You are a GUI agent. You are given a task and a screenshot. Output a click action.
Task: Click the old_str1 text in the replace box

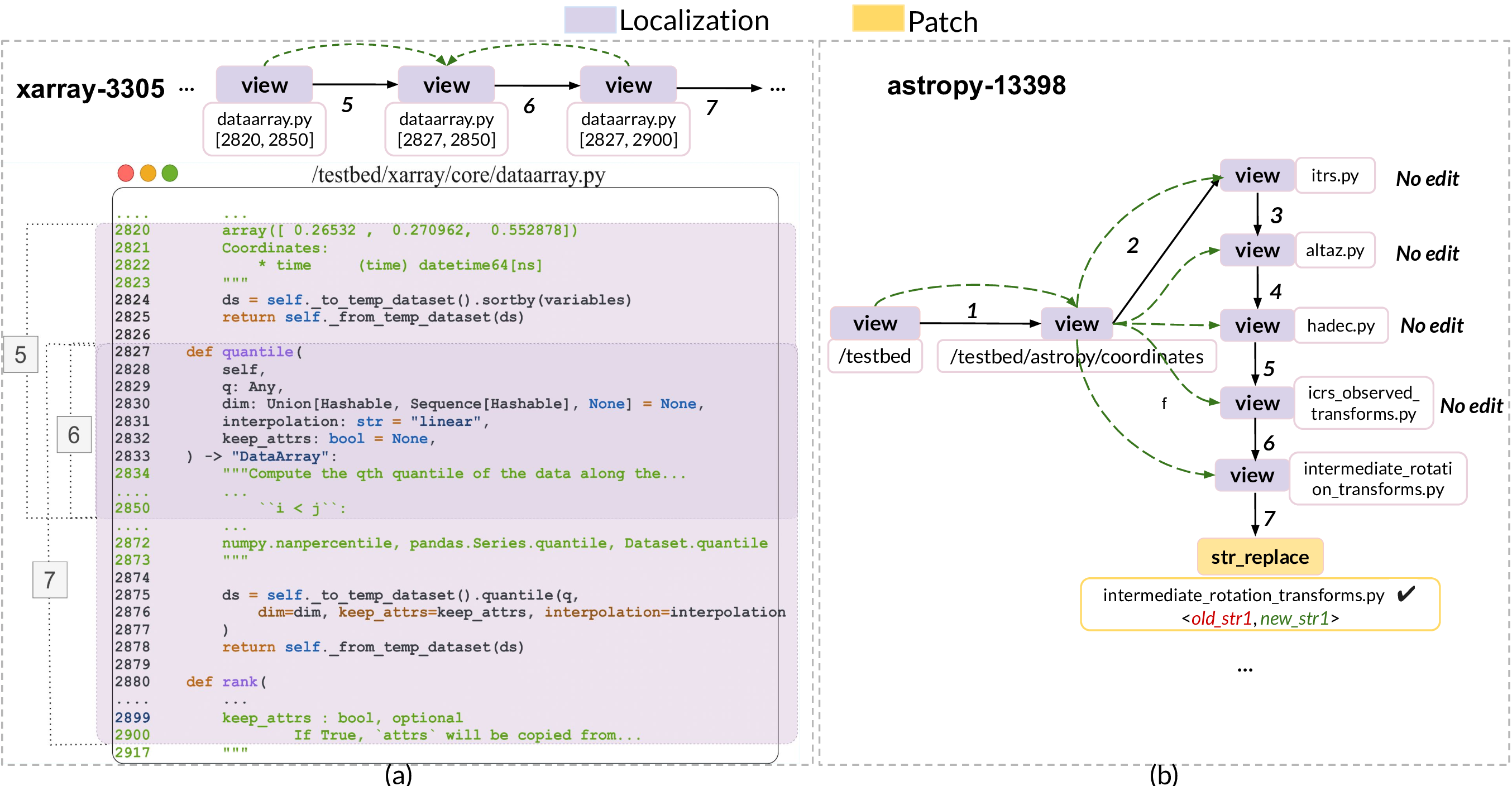click(1223, 619)
